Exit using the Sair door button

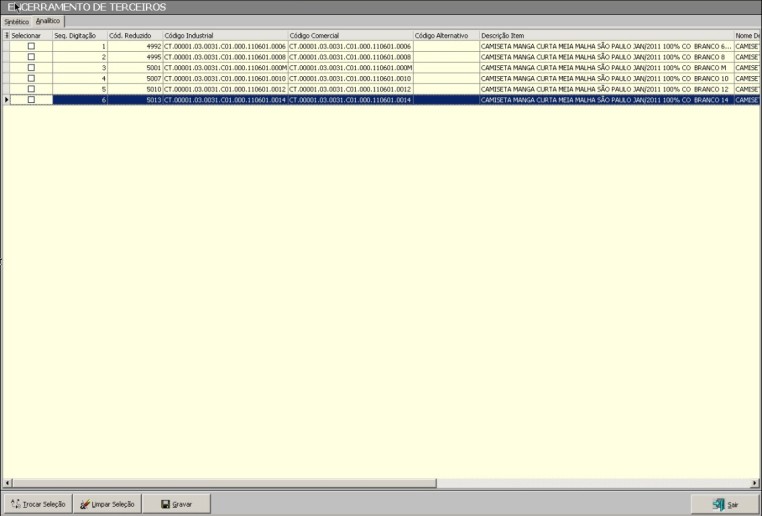725,504
